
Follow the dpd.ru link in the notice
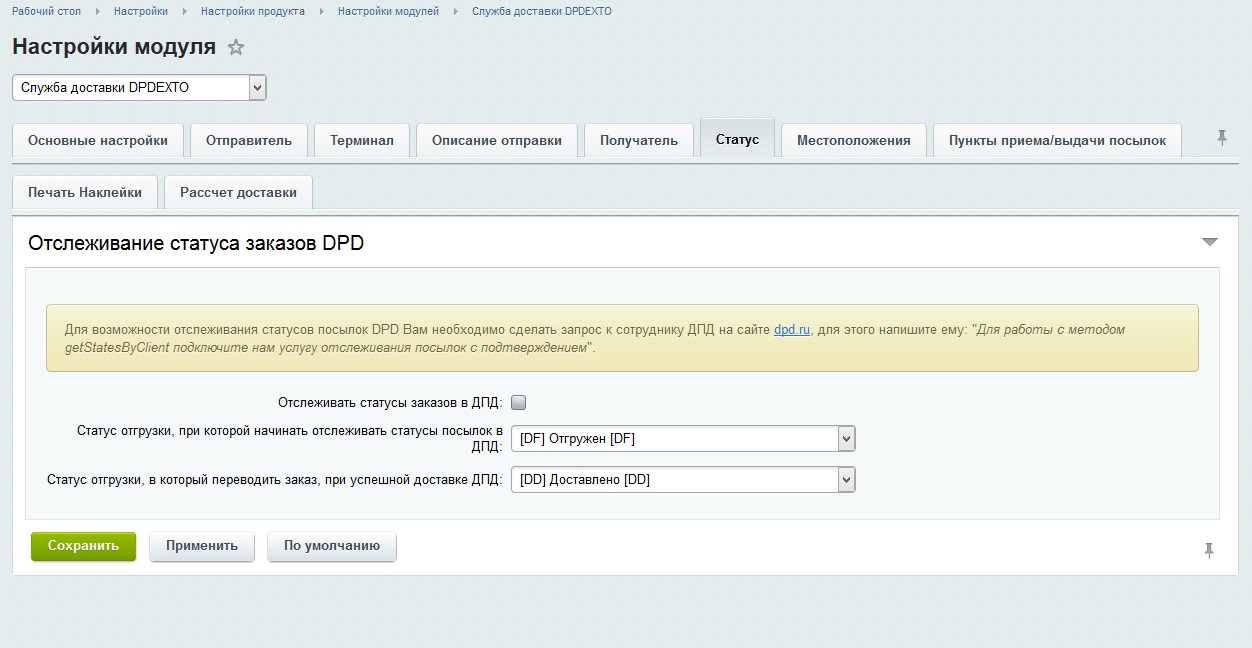coord(791,329)
